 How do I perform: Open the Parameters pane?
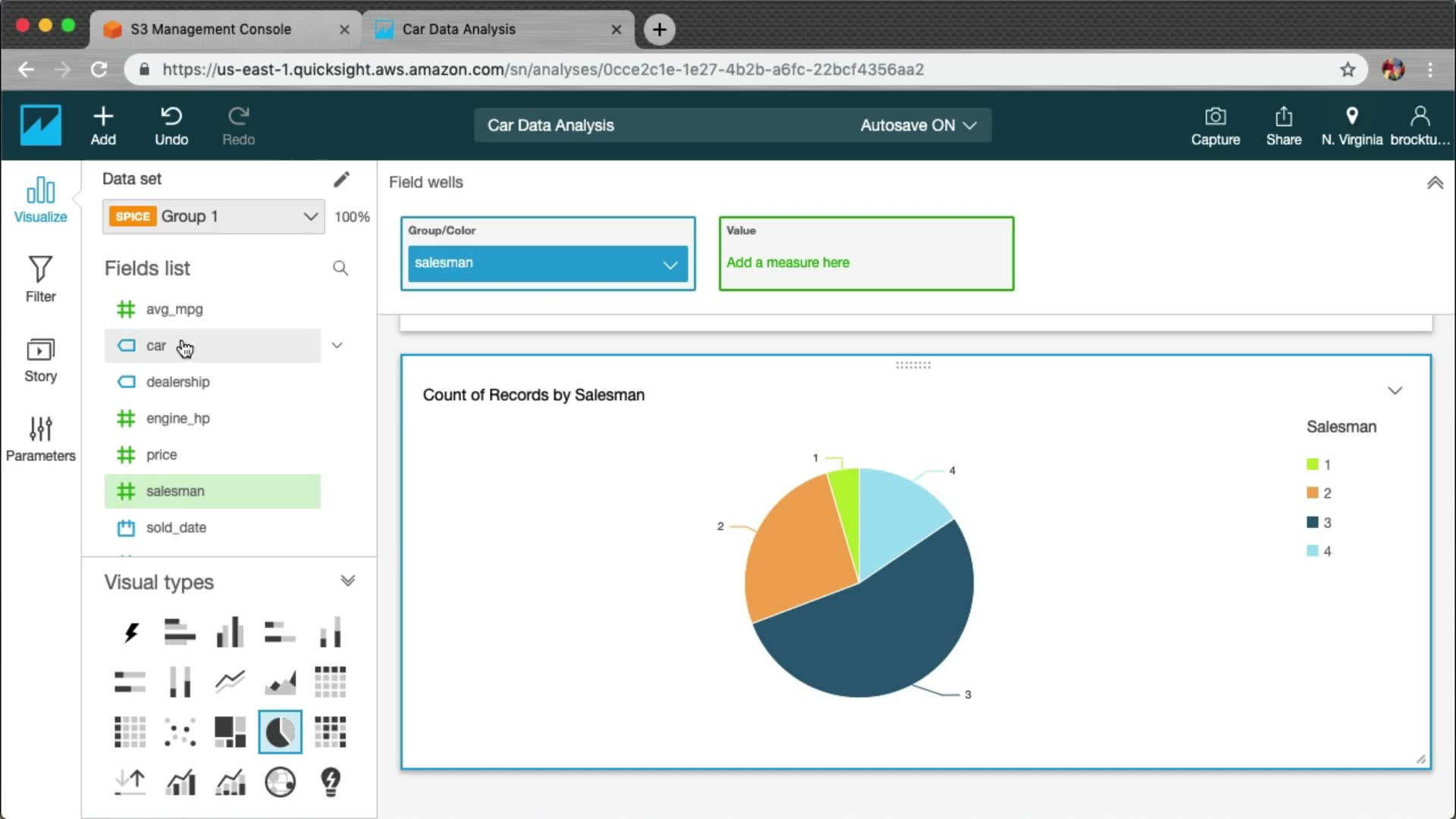click(x=40, y=439)
